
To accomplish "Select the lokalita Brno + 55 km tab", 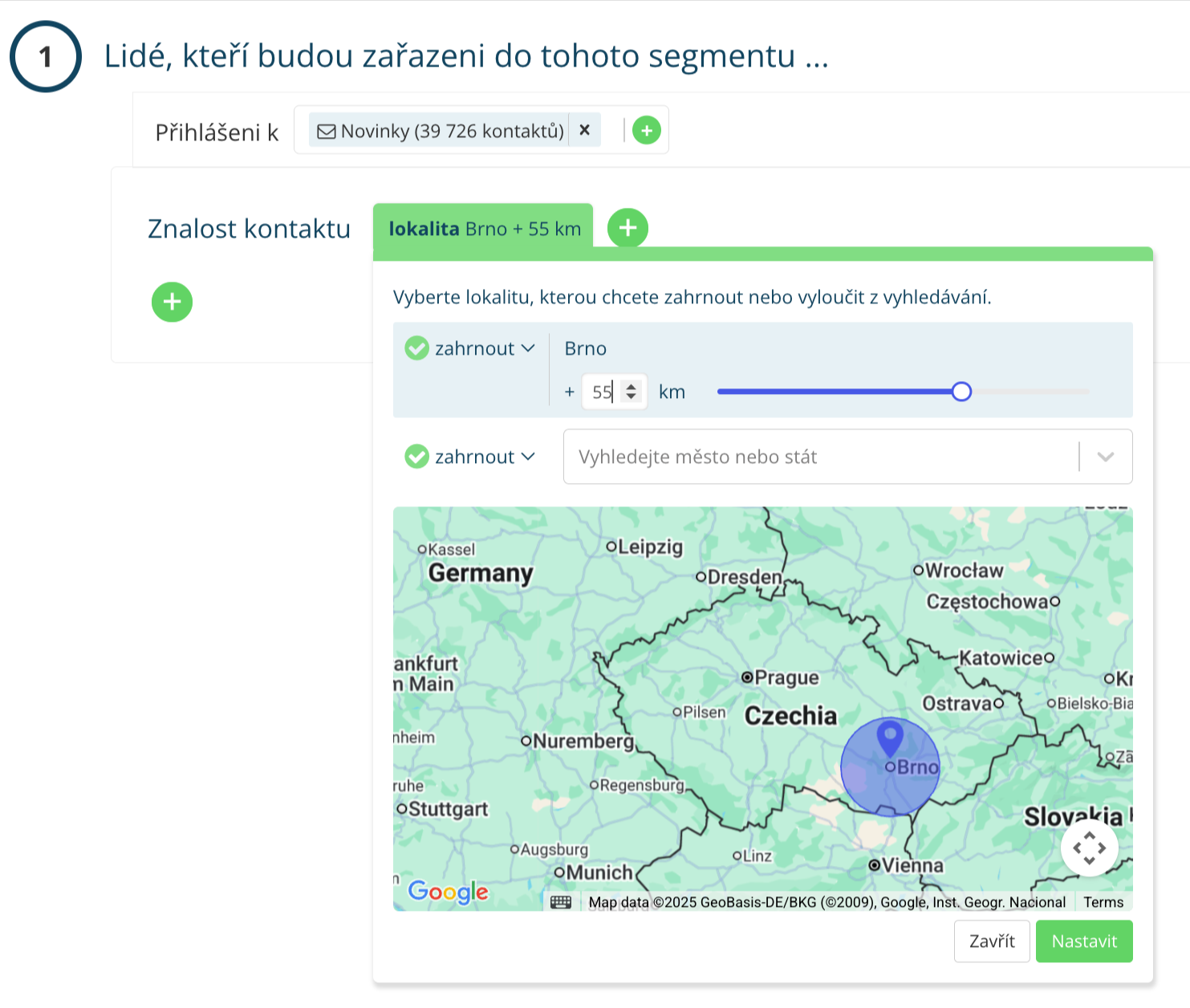I will point(483,229).
